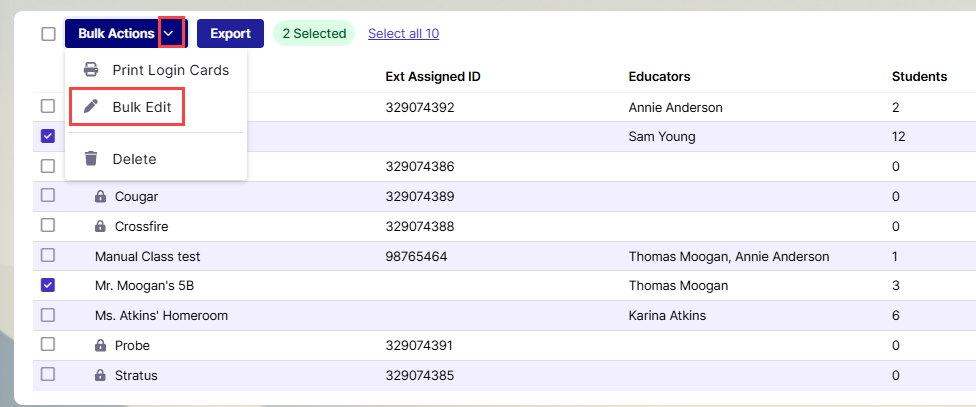Open the Crossfire class name

click(x=141, y=227)
